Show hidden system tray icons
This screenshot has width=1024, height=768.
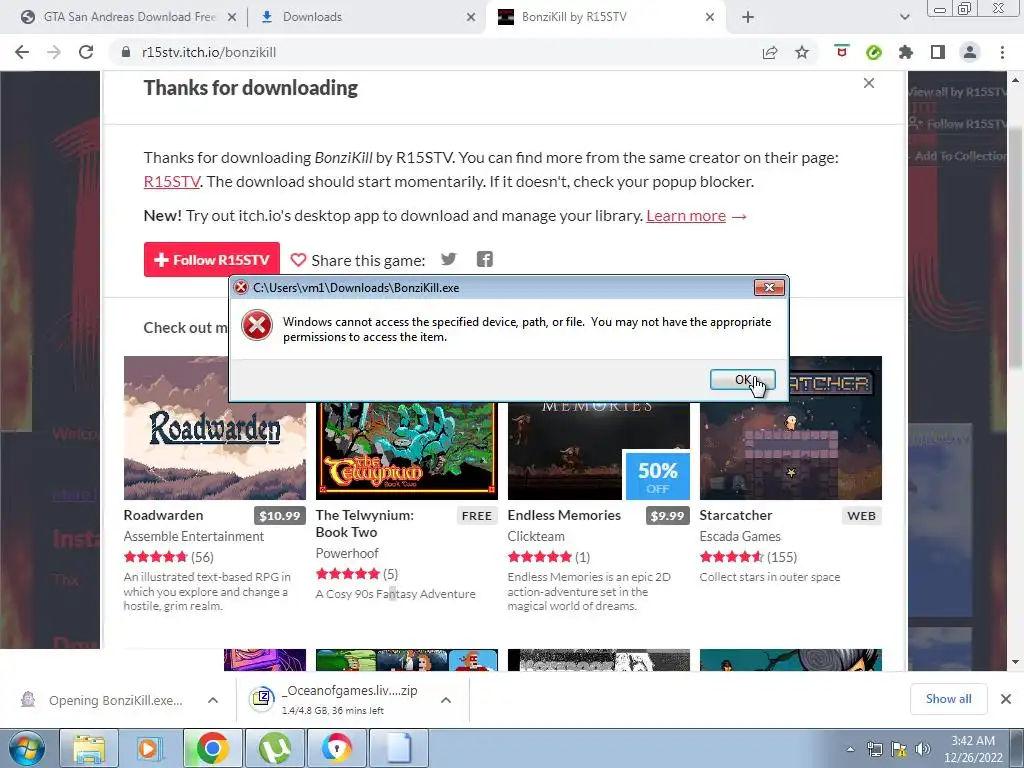click(x=850, y=750)
